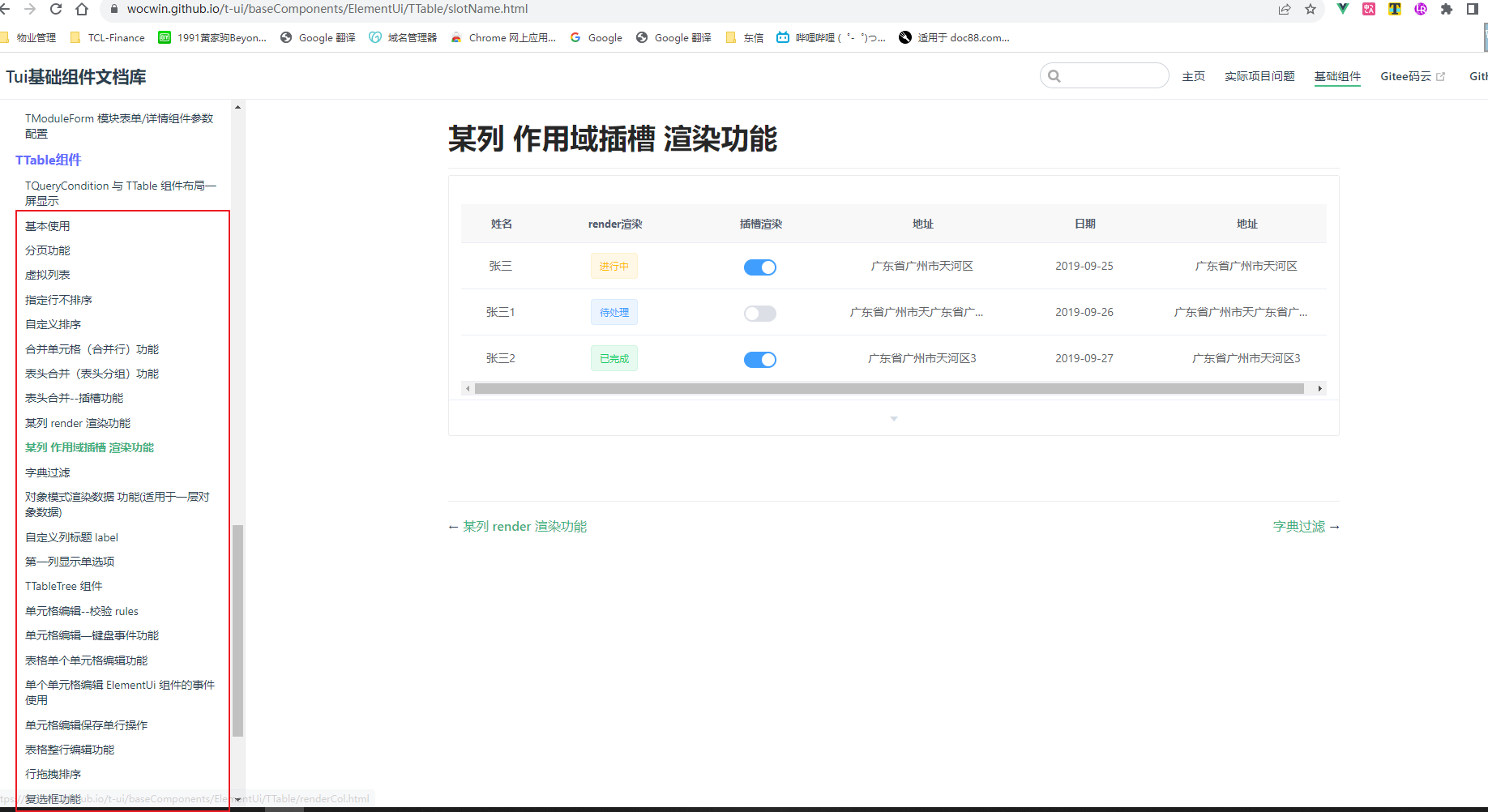Open 字典过滤 in the sidebar
This screenshot has height=812, width=1488.
(x=48, y=472)
